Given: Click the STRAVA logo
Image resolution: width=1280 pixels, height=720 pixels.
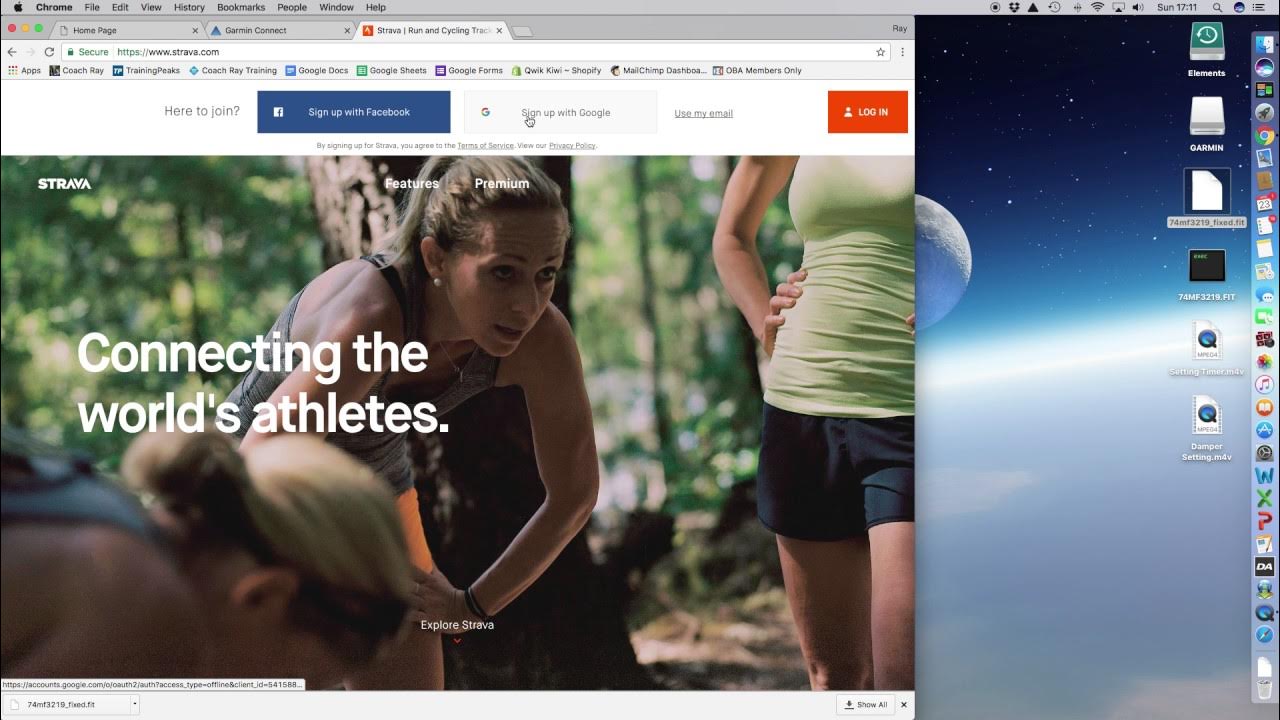Looking at the screenshot, I should click(64, 184).
